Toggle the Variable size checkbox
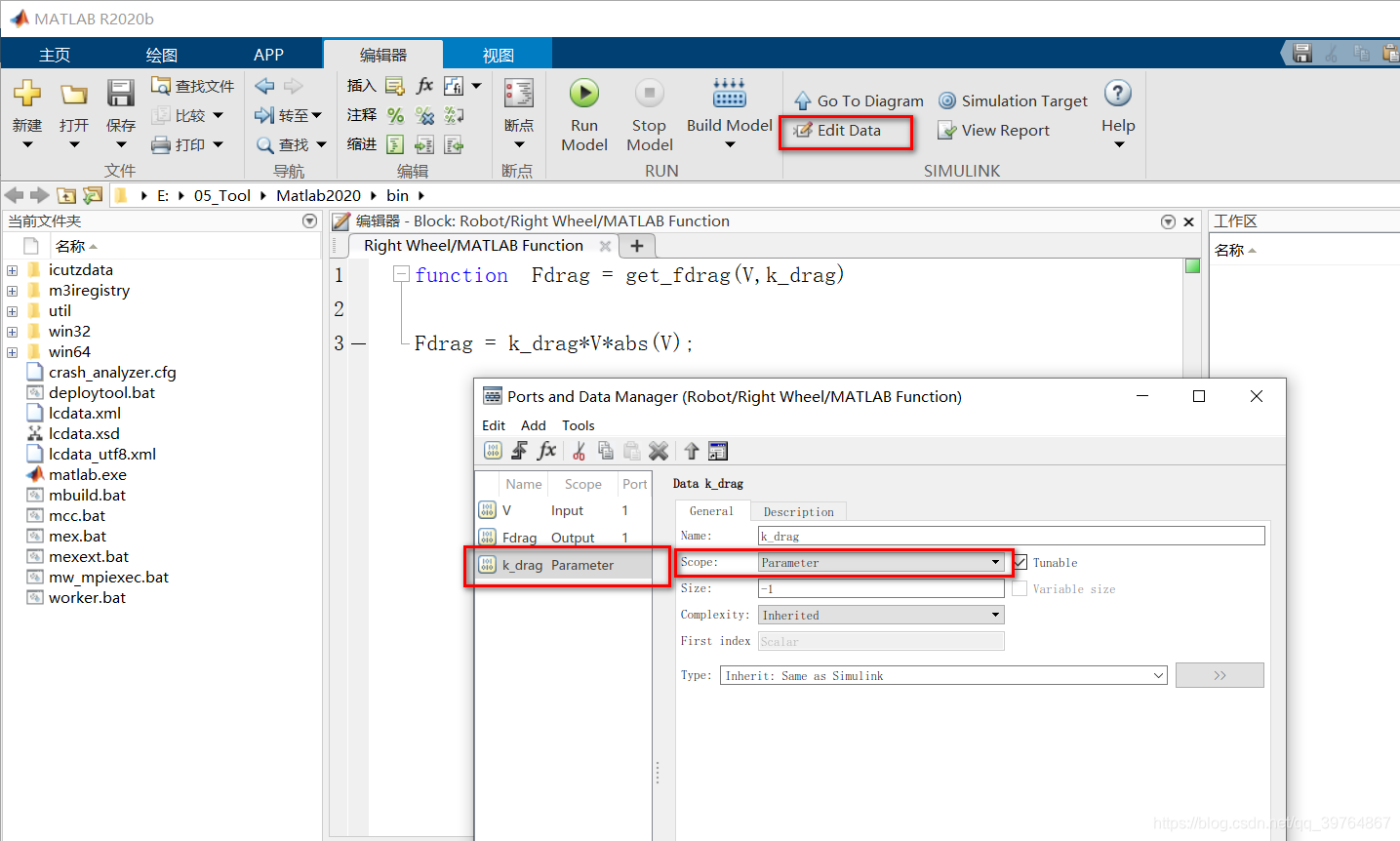Viewport: 1400px width, 841px height. point(1020,588)
